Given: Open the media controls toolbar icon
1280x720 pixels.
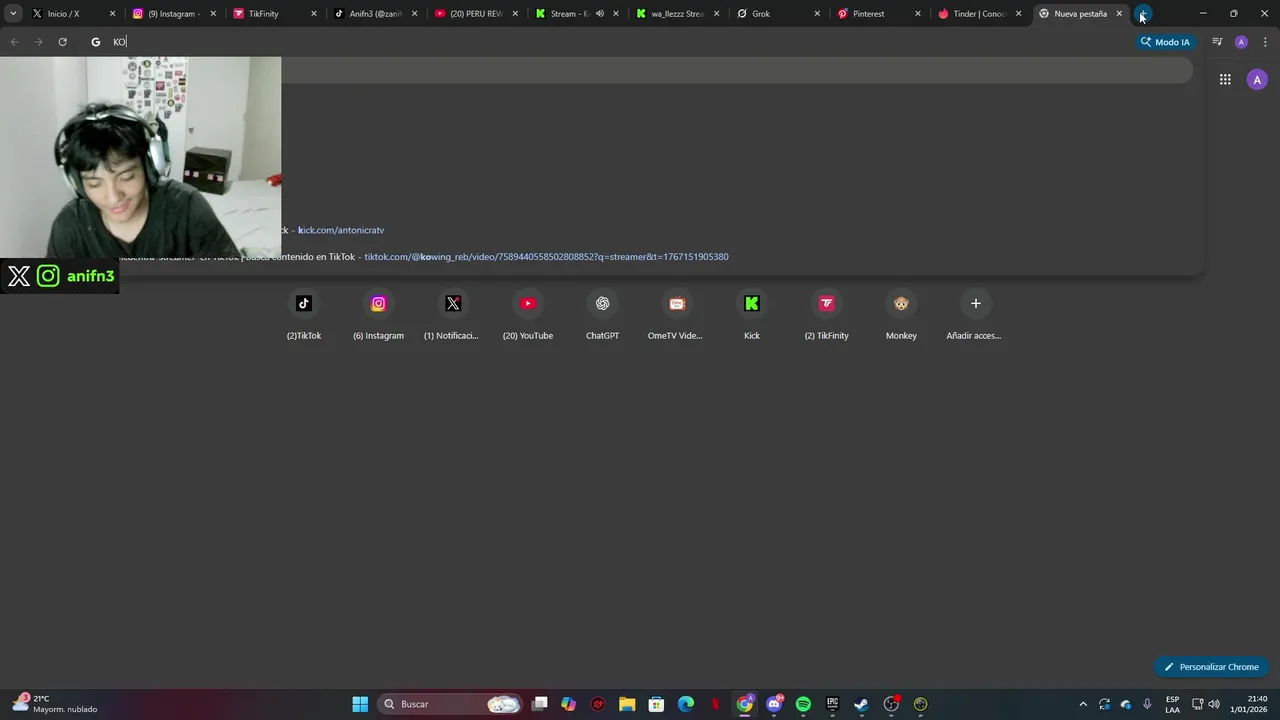Looking at the screenshot, I should pyautogui.click(x=1217, y=42).
